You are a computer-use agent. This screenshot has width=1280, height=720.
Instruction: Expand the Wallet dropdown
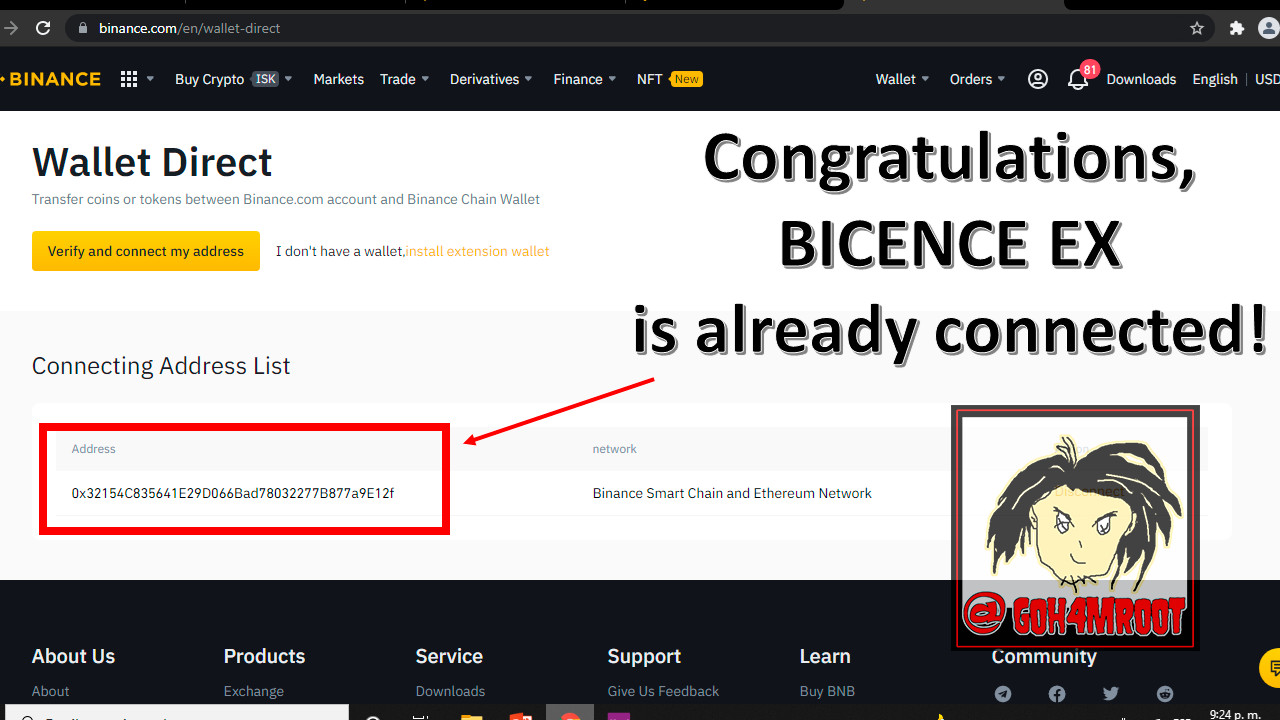coord(903,79)
